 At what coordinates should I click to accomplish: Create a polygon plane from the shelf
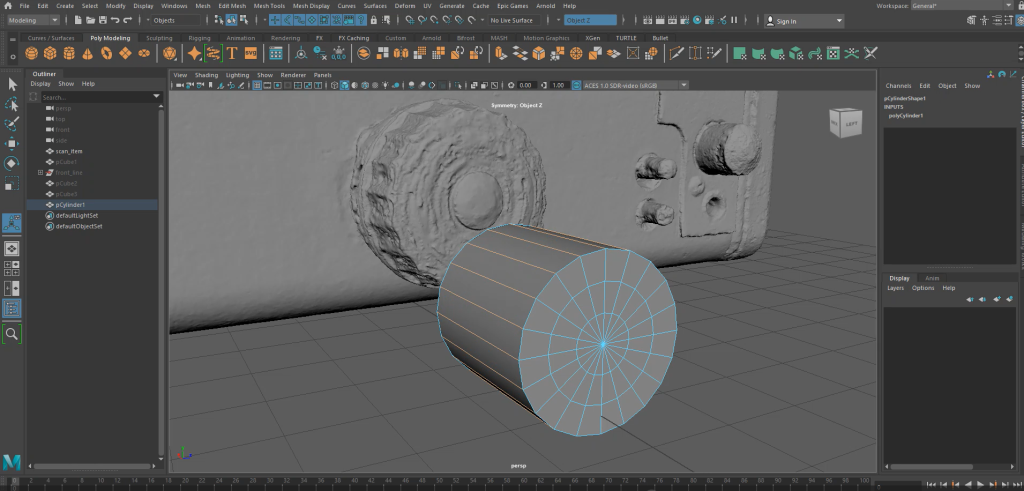point(125,53)
